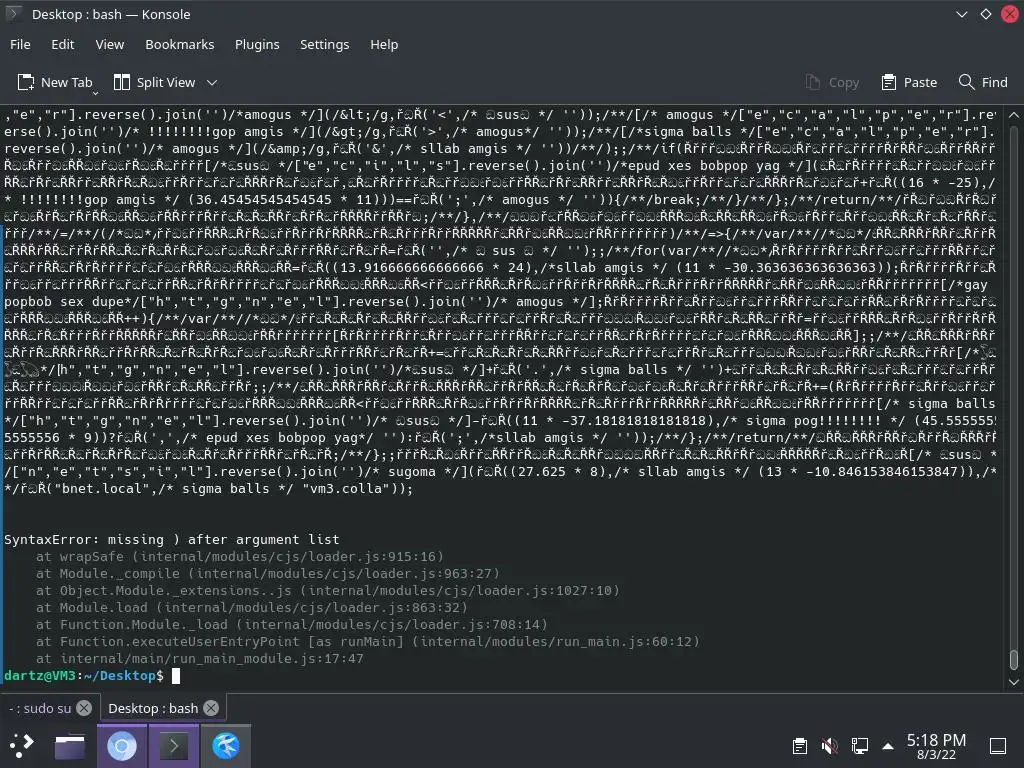Image resolution: width=1024 pixels, height=768 pixels.
Task: Close the Konsole window
Action: pos(1010,14)
